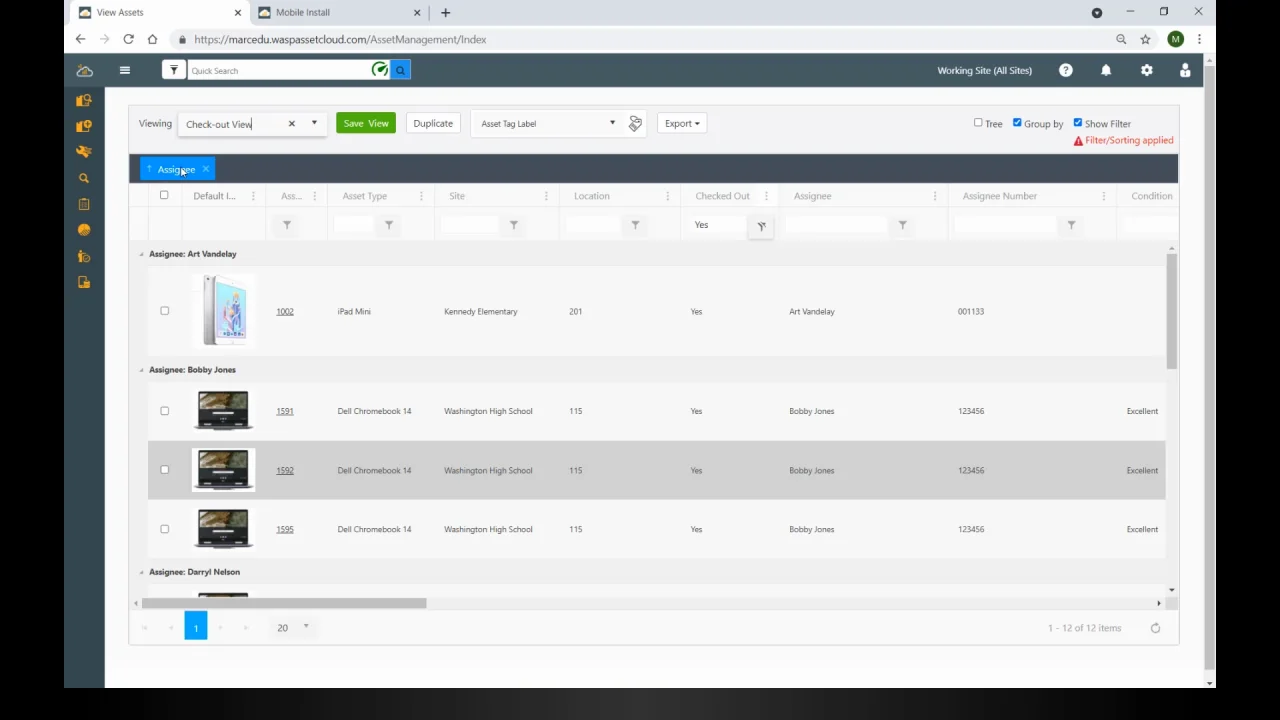Tick the select-all header checkbox
The image size is (1280, 720).
(x=164, y=195)
